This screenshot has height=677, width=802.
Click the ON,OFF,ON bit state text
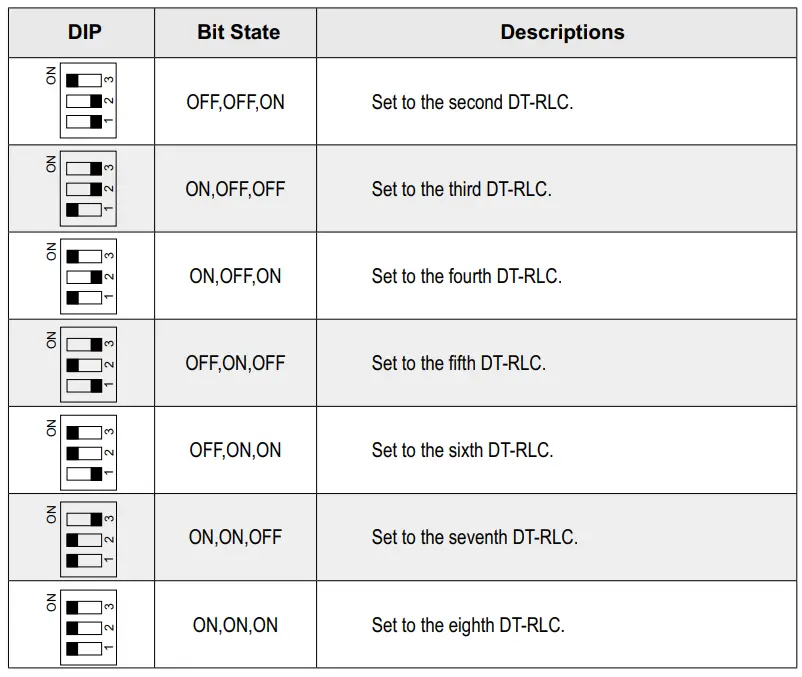[x=235, y=276]
